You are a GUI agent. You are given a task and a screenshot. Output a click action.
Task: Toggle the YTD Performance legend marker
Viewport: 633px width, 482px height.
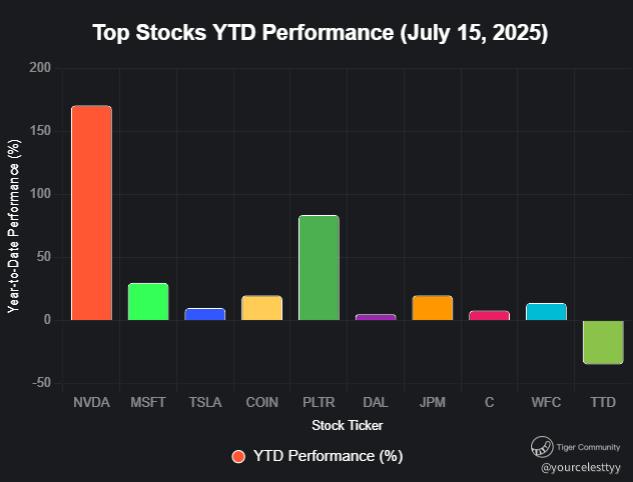(238, 457)
